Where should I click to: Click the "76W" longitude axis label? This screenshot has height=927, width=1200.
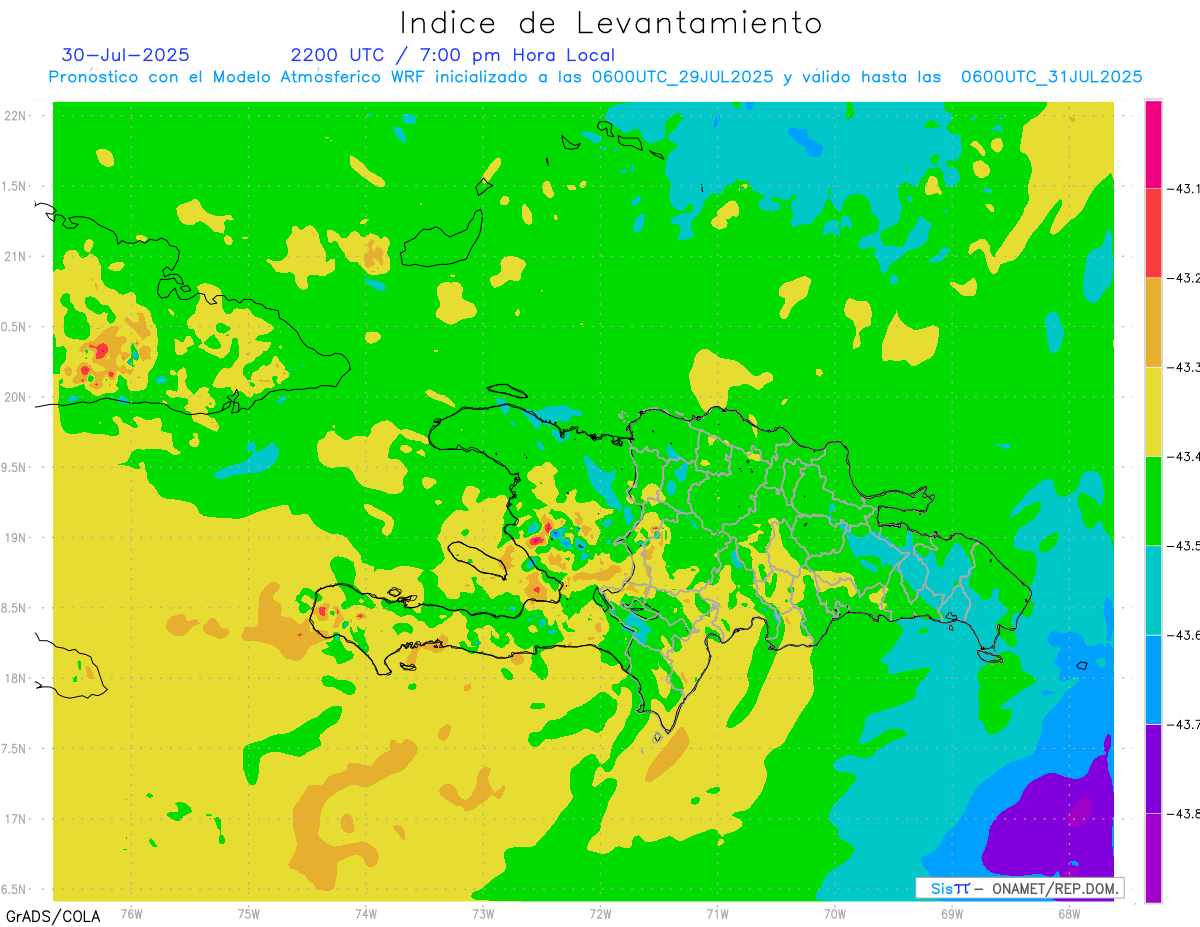click(131, 913)
